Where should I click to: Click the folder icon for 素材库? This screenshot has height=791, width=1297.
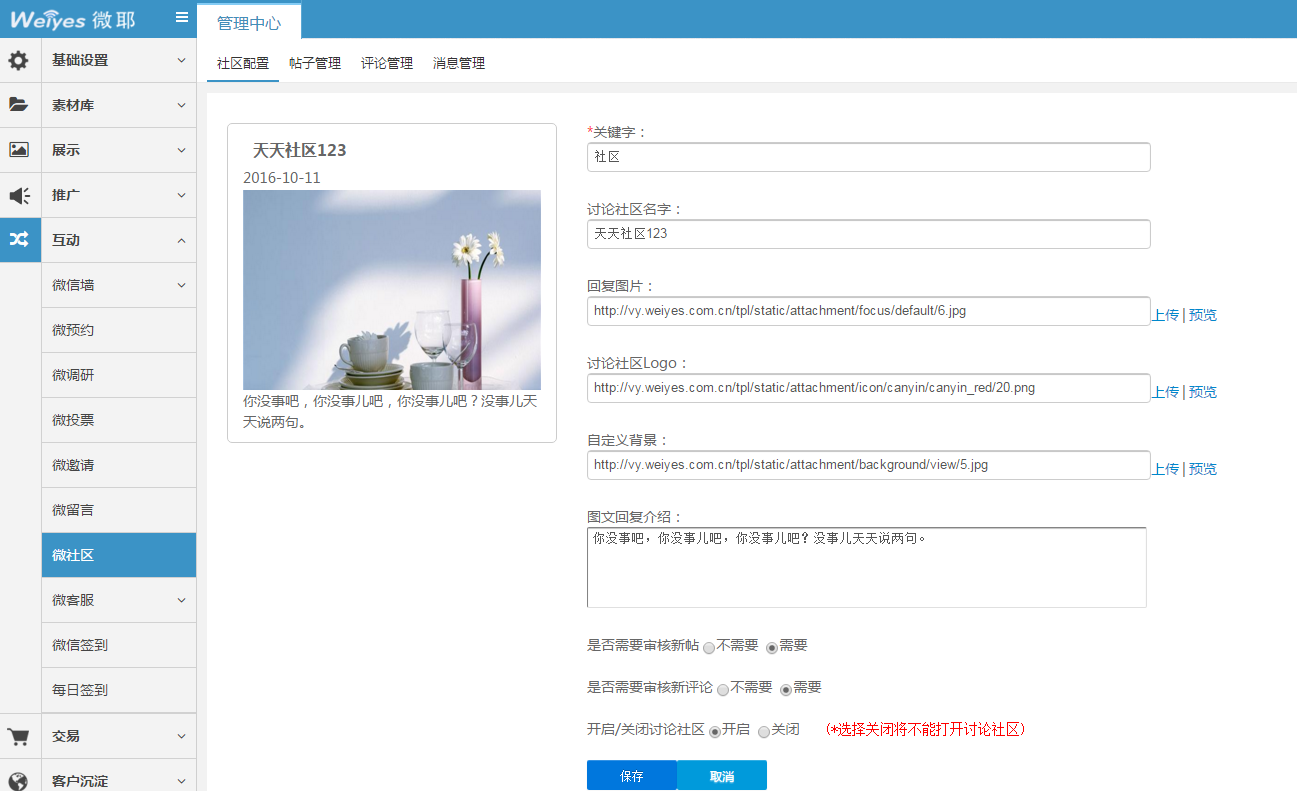(19, 105)
